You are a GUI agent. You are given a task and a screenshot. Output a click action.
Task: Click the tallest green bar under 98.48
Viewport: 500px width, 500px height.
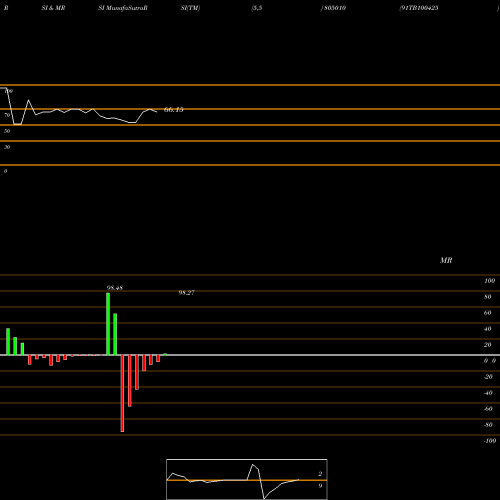click(108, 324)
